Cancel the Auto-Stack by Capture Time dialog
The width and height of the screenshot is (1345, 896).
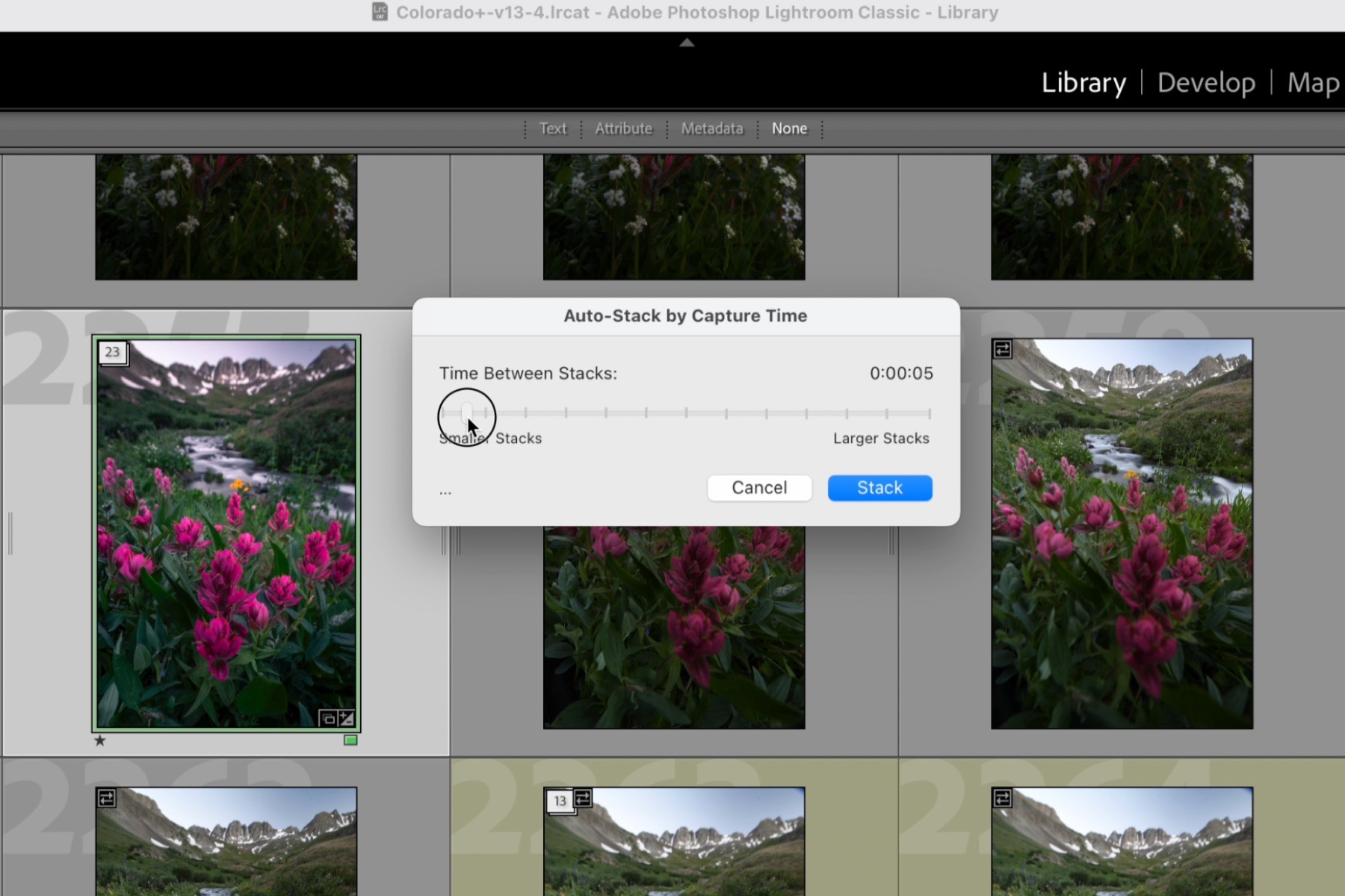point(759,488)
